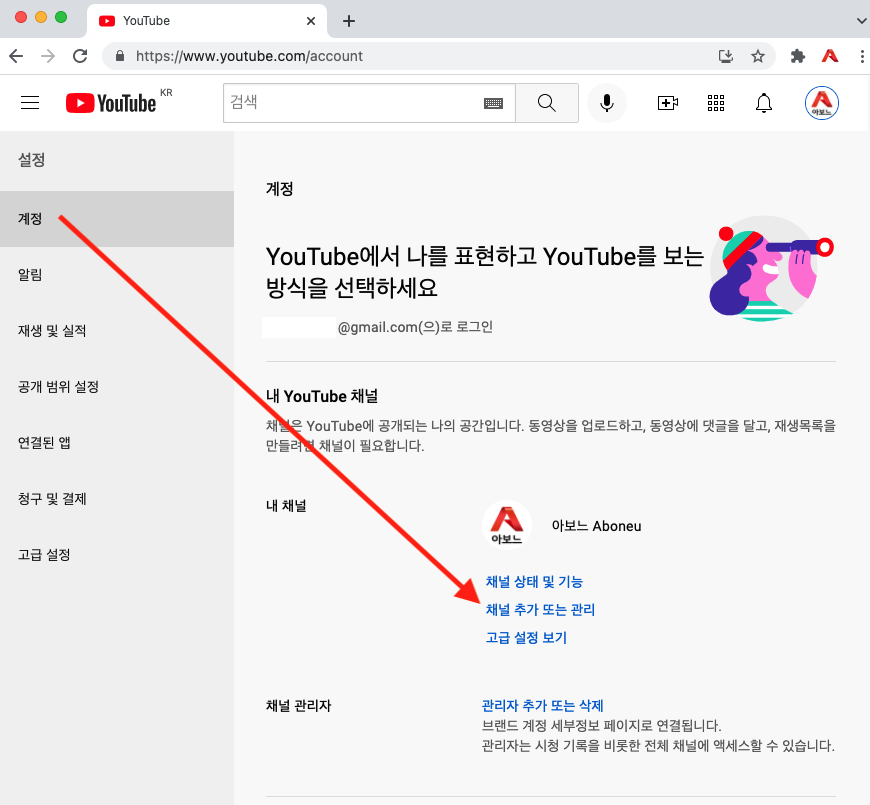Select 계정 in settings sidebar
870x805 pixels.
[x=117, y=219]
